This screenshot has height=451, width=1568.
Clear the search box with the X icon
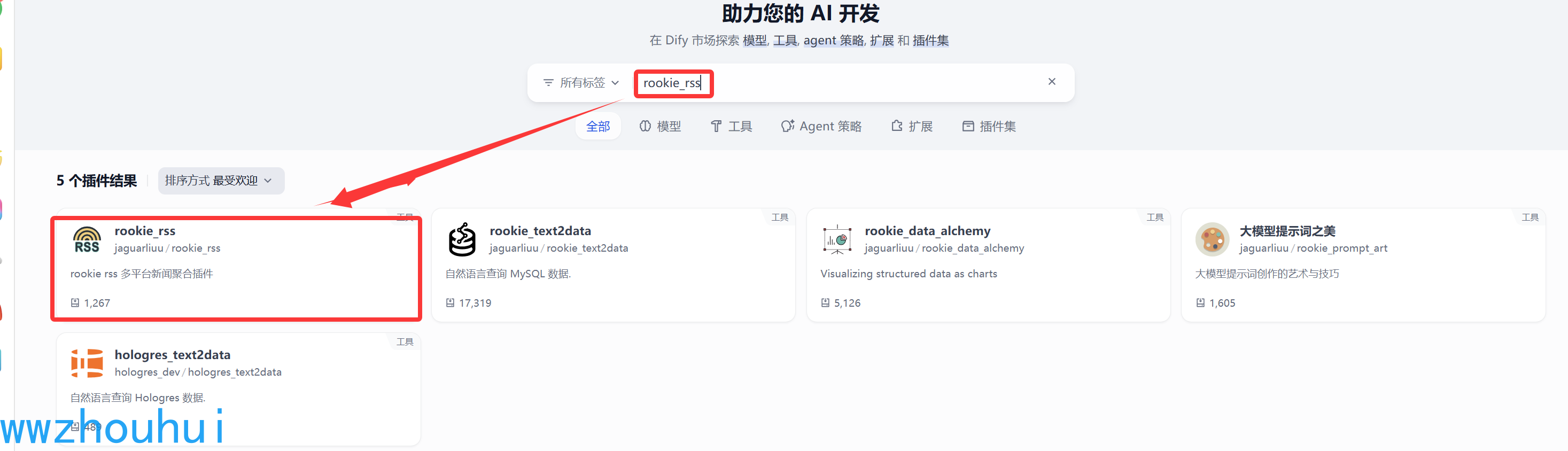[1051, 82]
